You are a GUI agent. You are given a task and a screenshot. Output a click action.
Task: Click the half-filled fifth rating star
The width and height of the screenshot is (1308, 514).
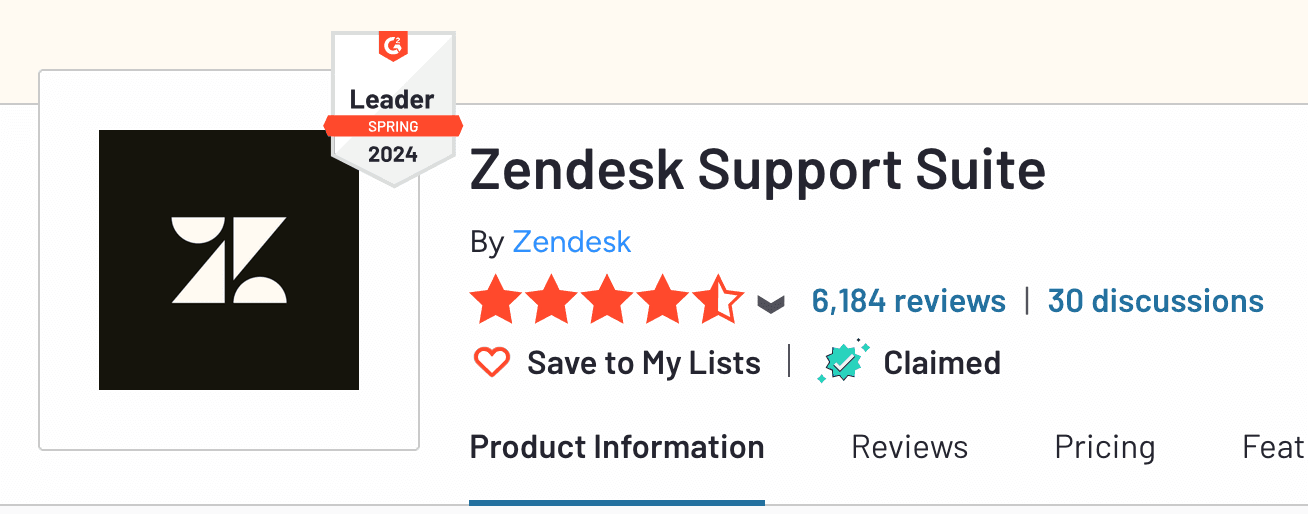(x=718, y=301)
